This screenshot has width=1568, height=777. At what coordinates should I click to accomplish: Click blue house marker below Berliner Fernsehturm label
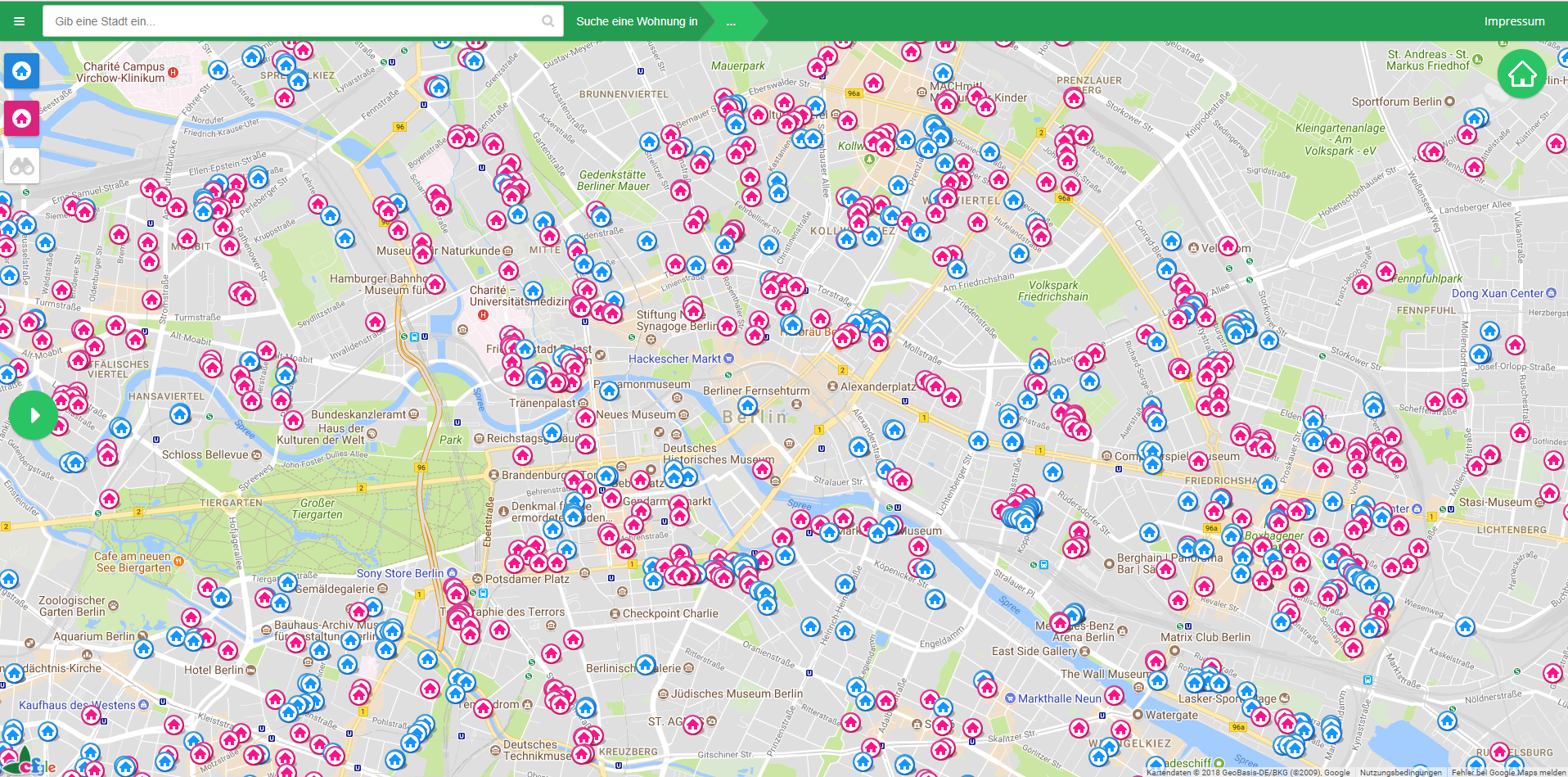tap(748, 405)
